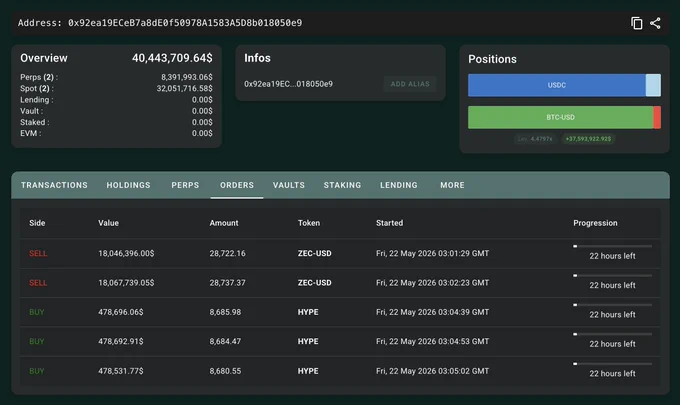Open the STAKING tab
Image resolution: width=680 pixels, height=405 pixels.
[x=342, y=185]
